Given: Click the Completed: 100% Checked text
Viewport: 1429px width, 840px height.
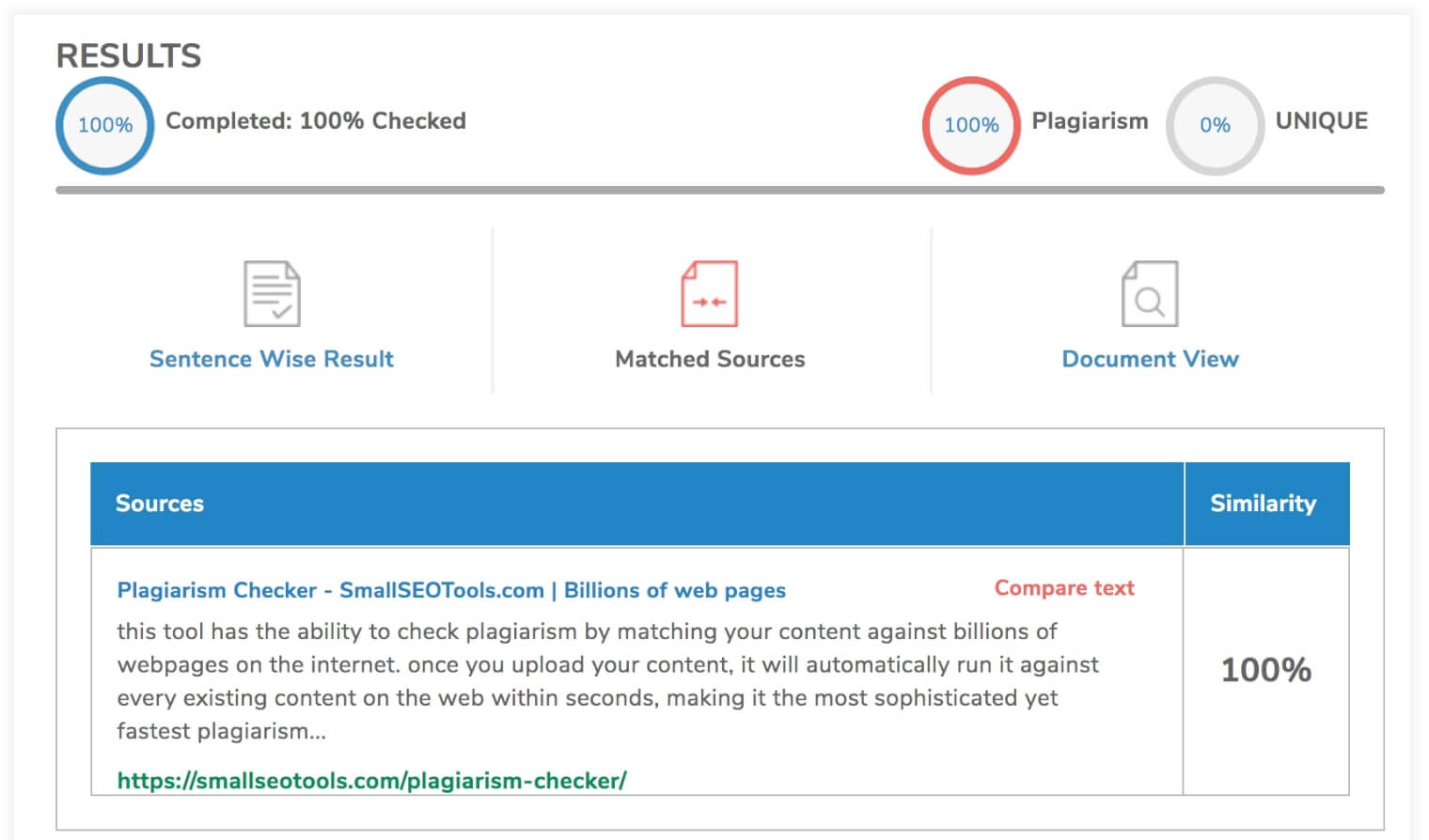Looking at the screenshot, I should pos(316,121).
